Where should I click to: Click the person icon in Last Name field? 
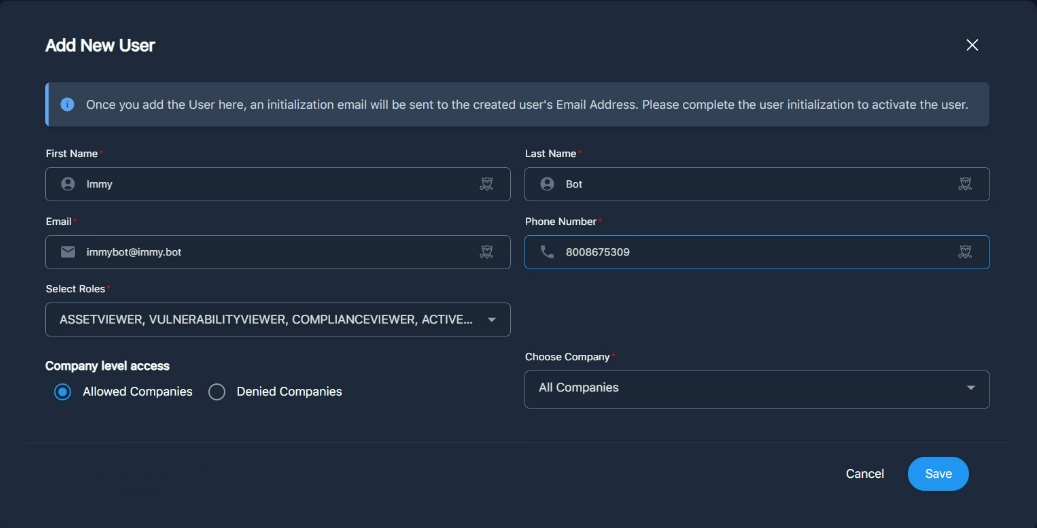point(547,184)
